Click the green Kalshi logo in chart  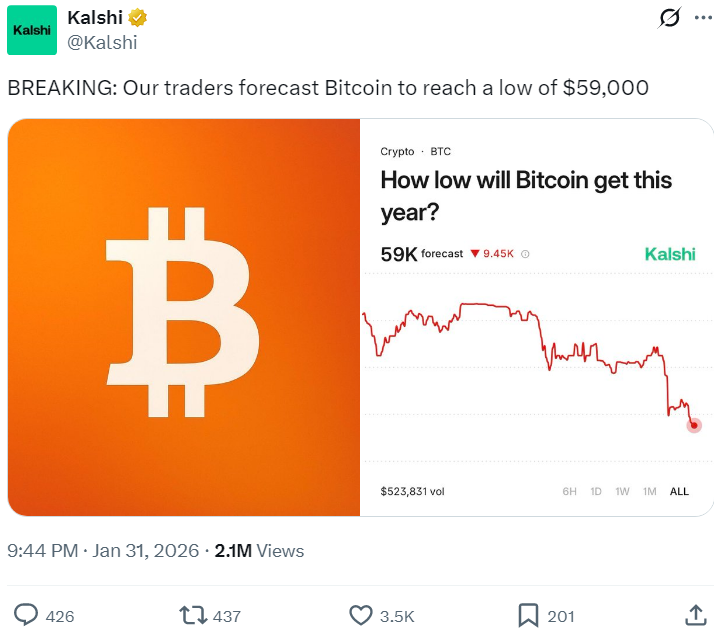click(669, 254)
